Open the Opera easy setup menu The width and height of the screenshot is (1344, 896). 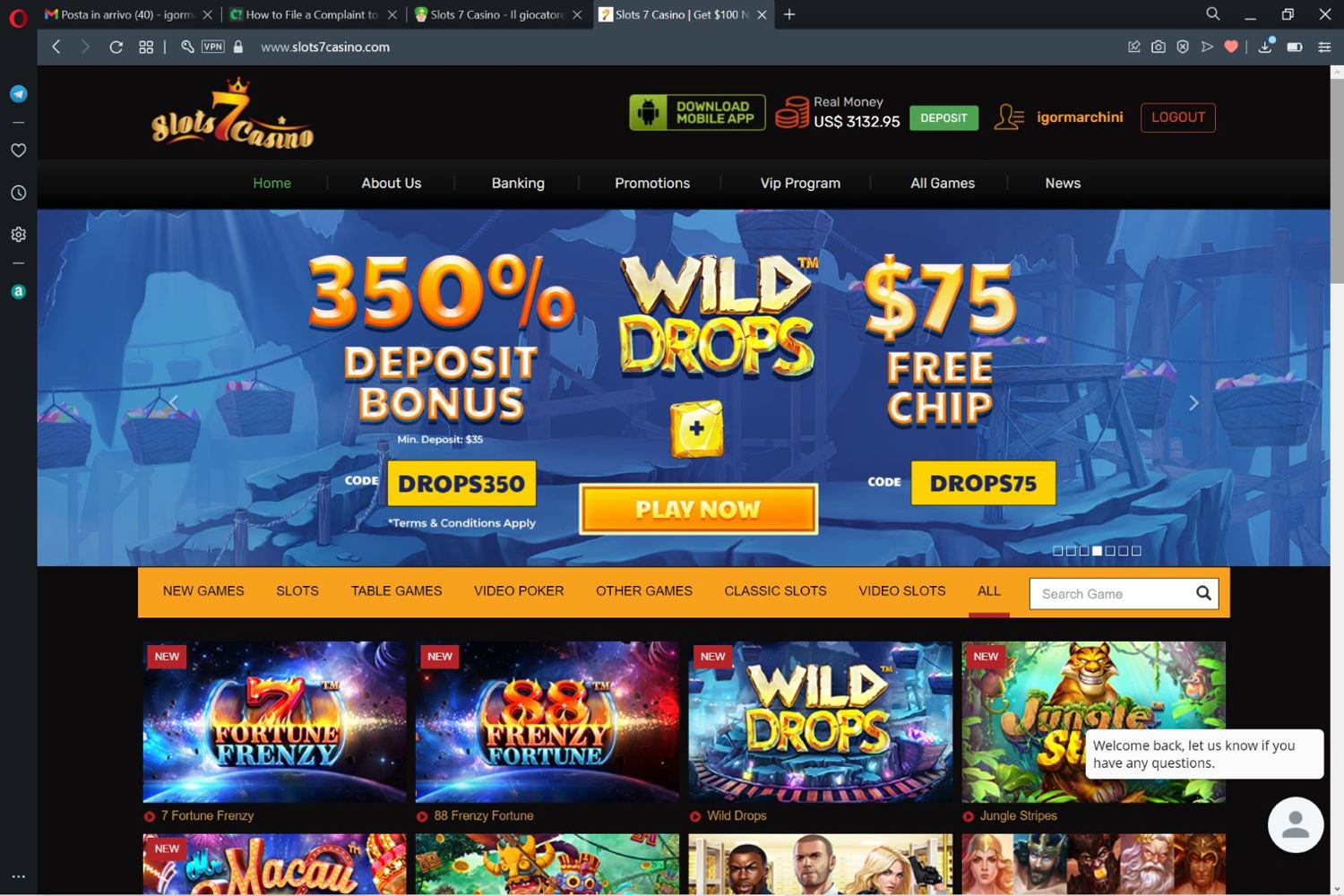1324,47
